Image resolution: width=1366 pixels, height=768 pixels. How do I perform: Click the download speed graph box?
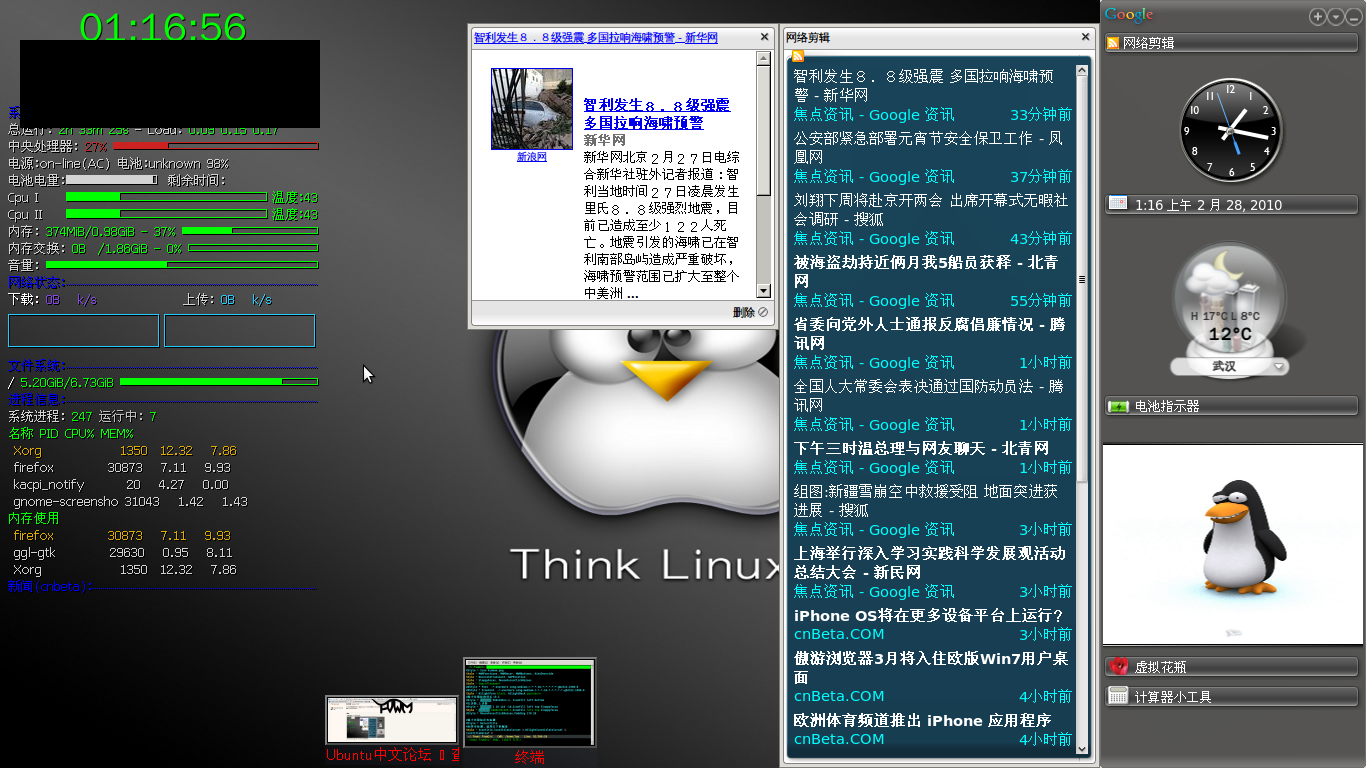tap(83, 330)
